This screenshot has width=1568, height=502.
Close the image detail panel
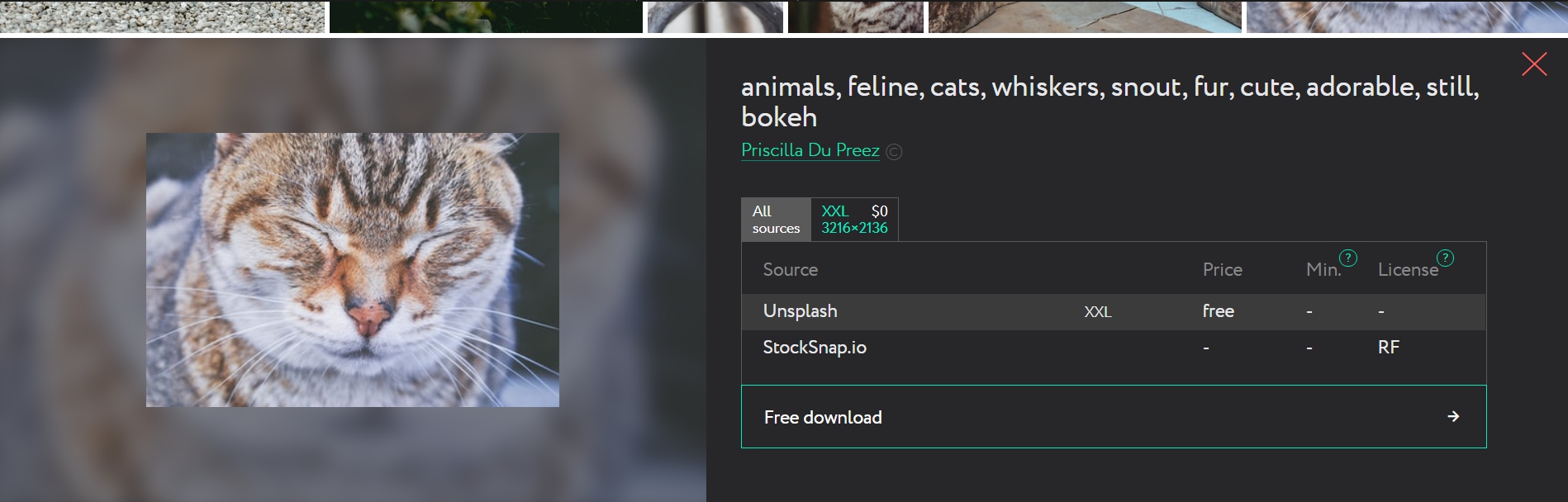[1534, 64]
